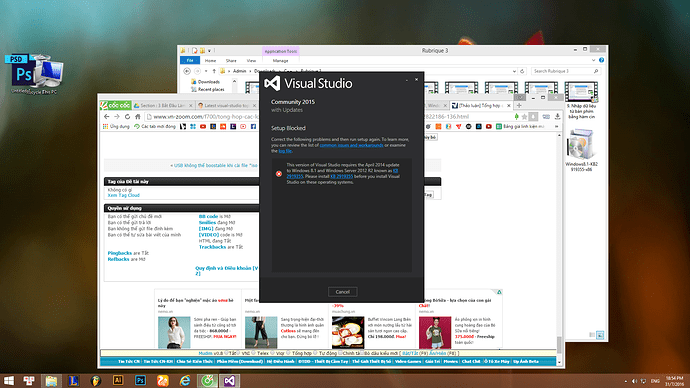Open a new browser tab

point(519,106)
